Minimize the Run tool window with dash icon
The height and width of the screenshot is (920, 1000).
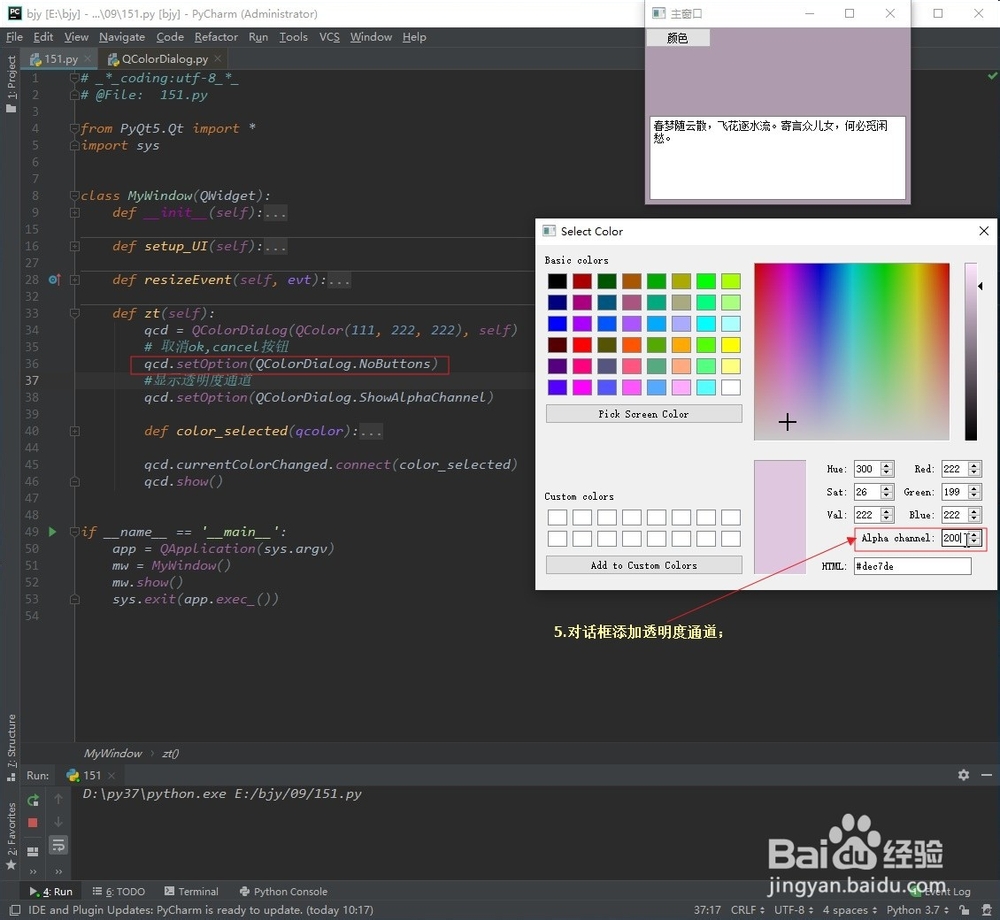tap(987, 775)
